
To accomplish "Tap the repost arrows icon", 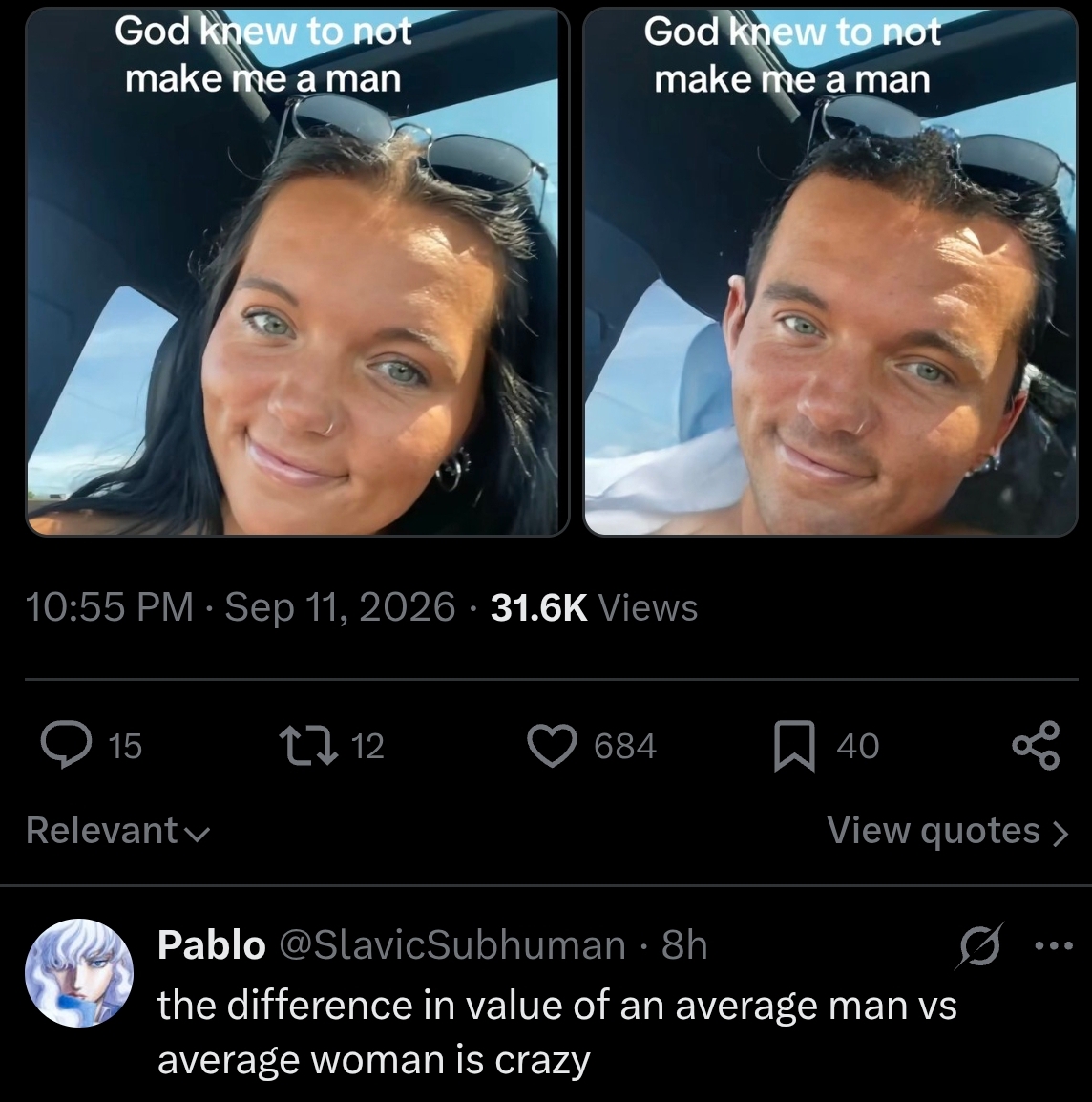I will [308, 746].
